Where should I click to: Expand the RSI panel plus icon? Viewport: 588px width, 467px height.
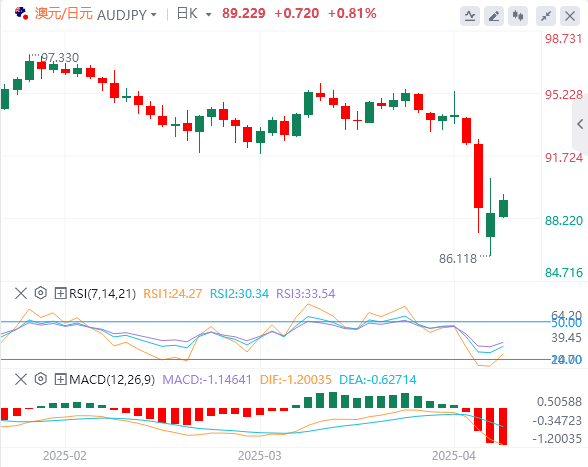[60, 293]
